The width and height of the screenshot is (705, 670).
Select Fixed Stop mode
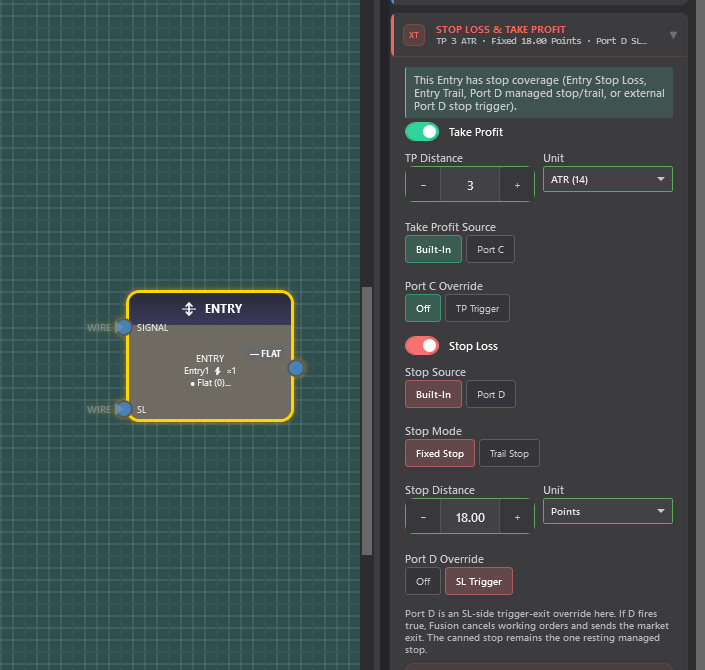(440, 453)
